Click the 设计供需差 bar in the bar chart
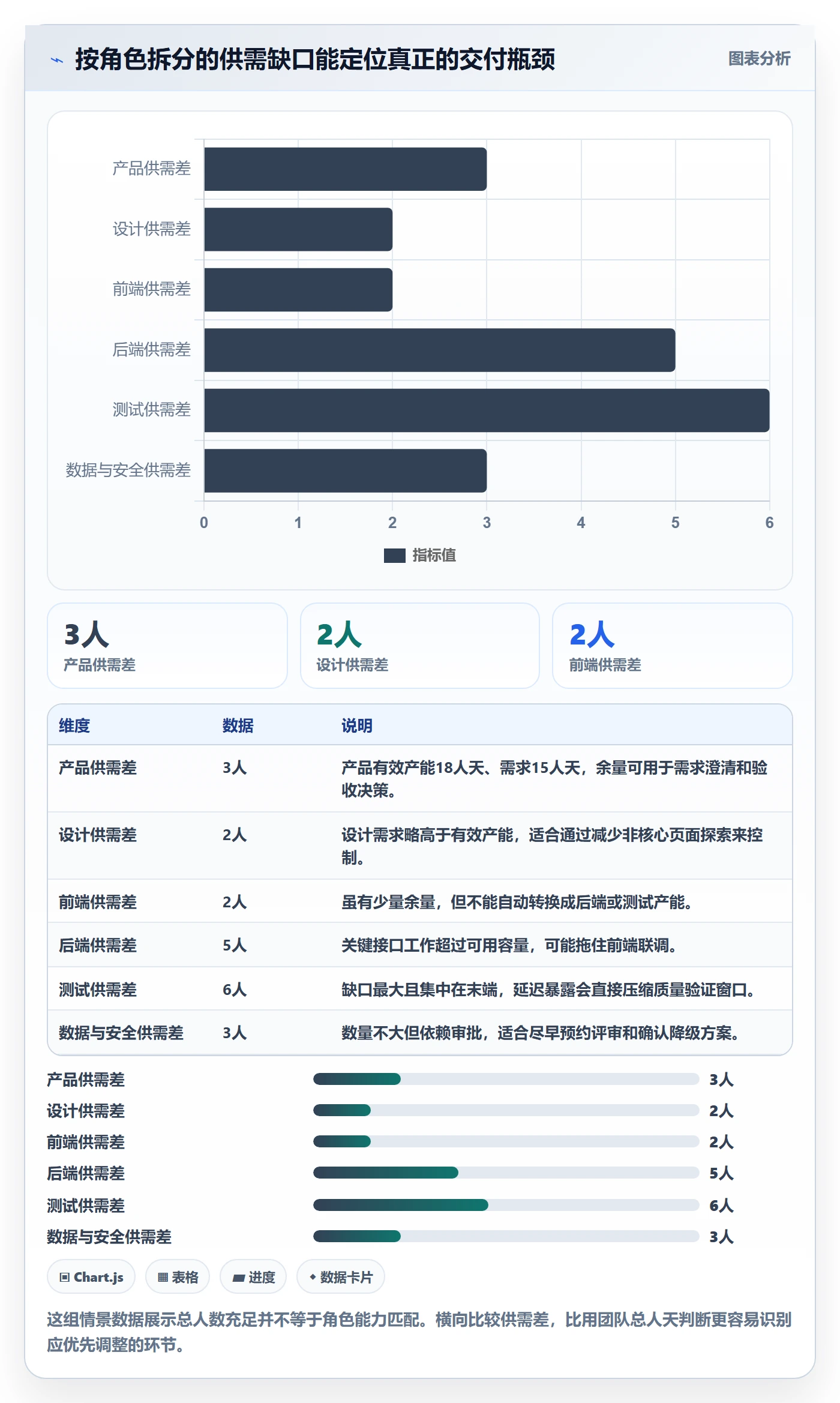840x1403 pixels. (298, 229)
